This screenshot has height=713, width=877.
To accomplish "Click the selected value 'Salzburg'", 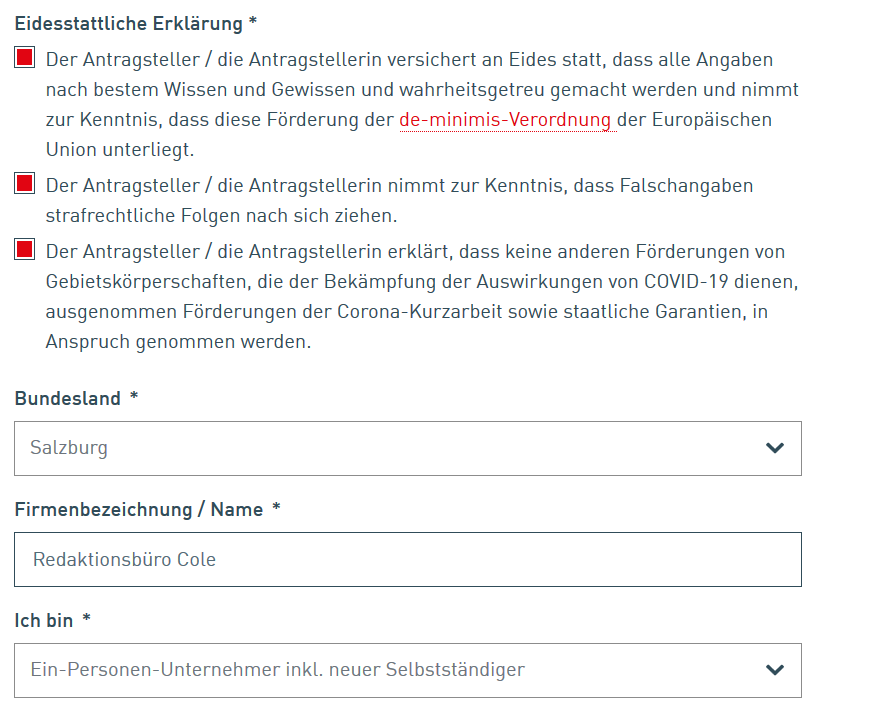I will click(x=69, y=448).
